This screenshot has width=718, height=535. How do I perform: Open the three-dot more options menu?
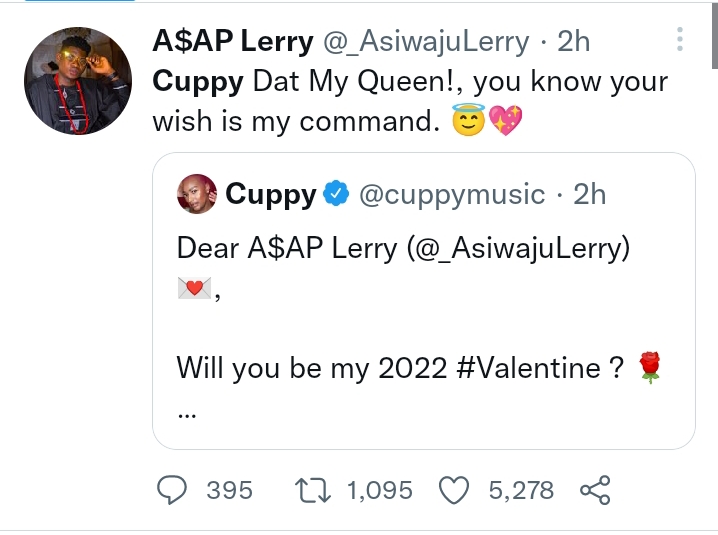click(x=680, y=39)
